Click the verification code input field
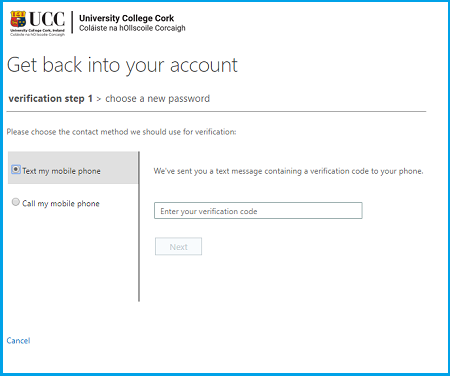Screen dimensions: 450x376 (x=258, y=211)
